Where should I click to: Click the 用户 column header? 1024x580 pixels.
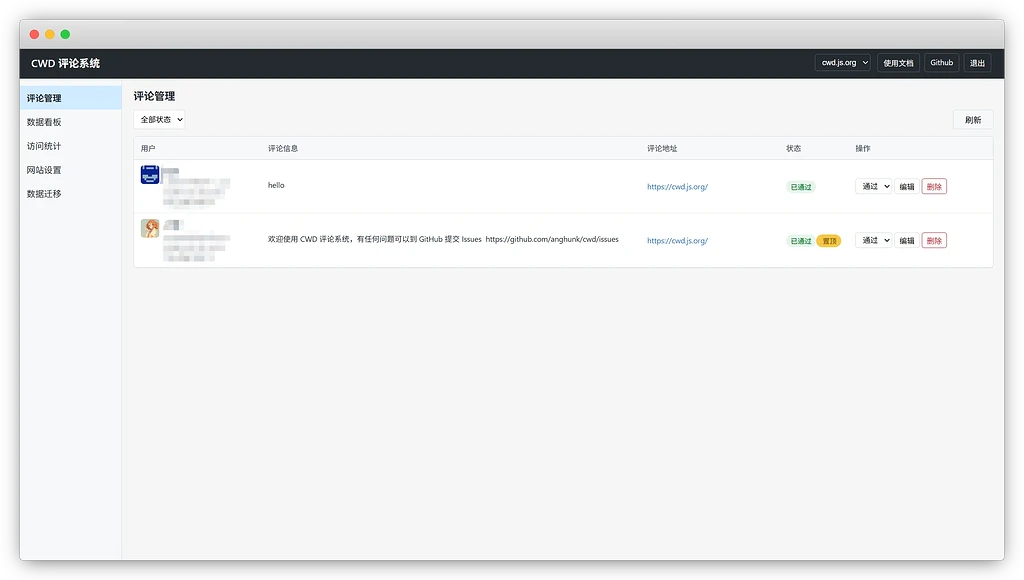(x=148, y=148)
